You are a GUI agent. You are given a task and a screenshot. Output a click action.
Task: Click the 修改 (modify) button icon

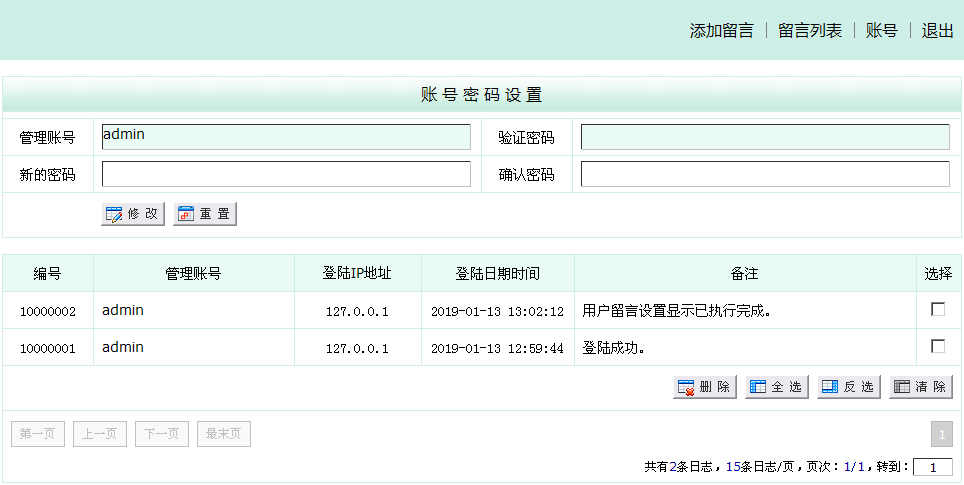[115, 214]
